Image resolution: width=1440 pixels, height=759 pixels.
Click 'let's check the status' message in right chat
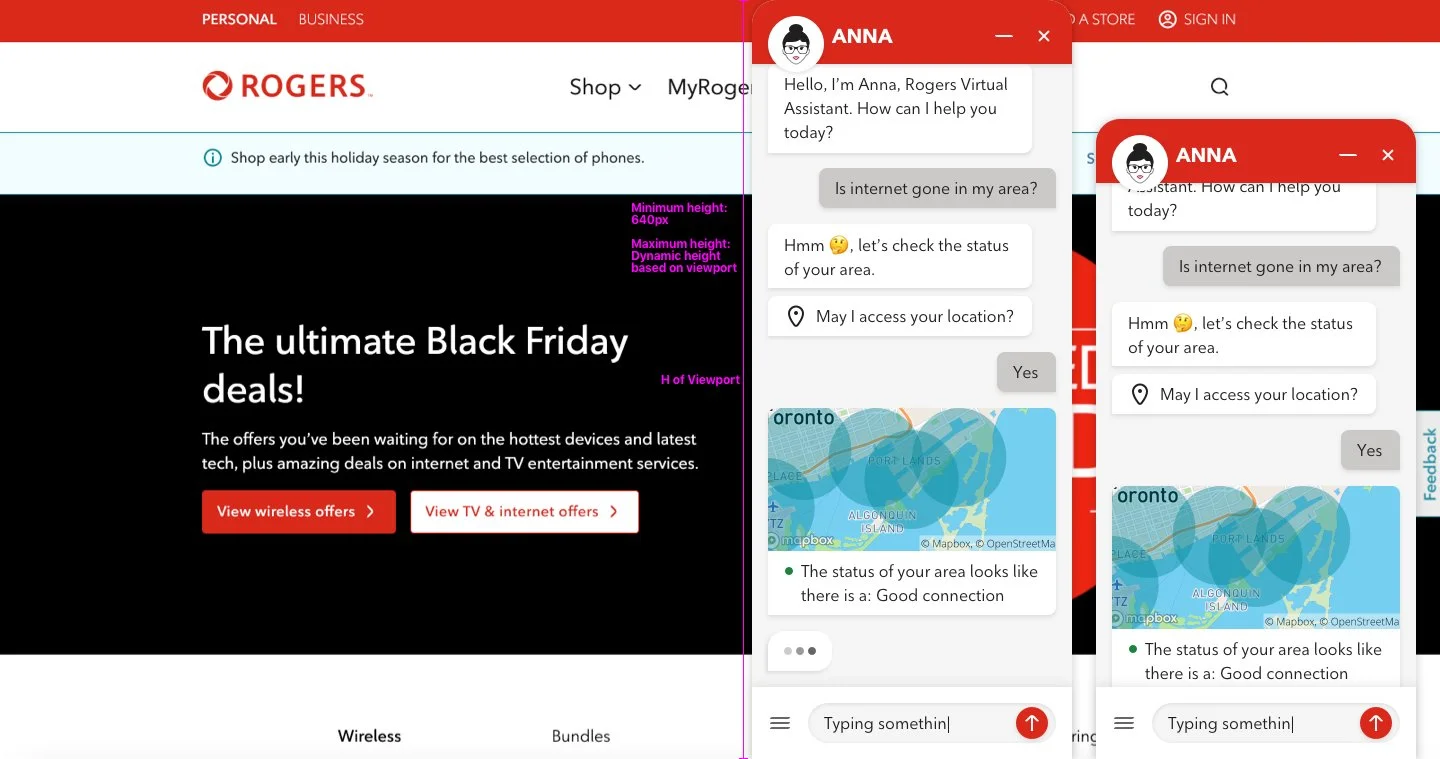click(1244, 335)
